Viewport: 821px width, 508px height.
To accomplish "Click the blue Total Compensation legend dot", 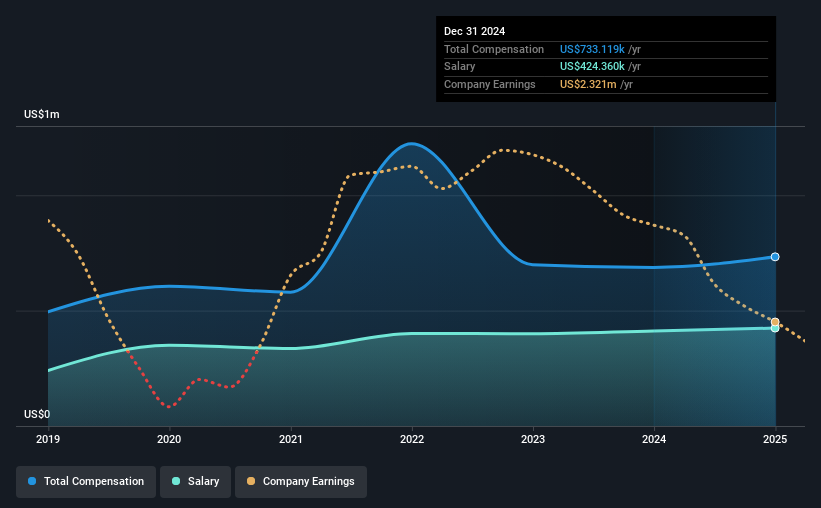I will click(x=32, y=481).
